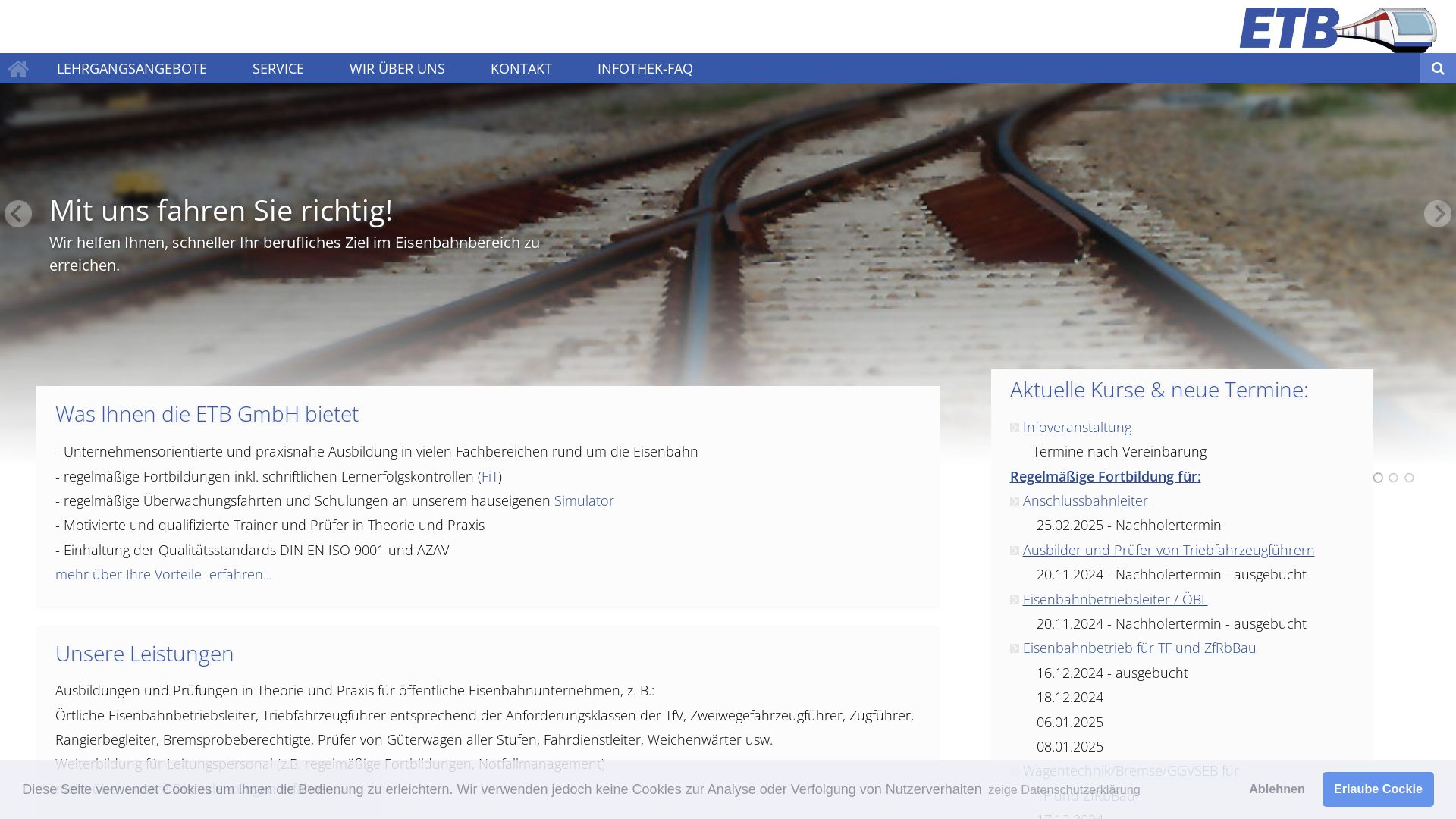This screenshot has height=819, width=1456.
Task: Open the Anschlussbahnleiter course link
Action: click(x=1085, y=500)
